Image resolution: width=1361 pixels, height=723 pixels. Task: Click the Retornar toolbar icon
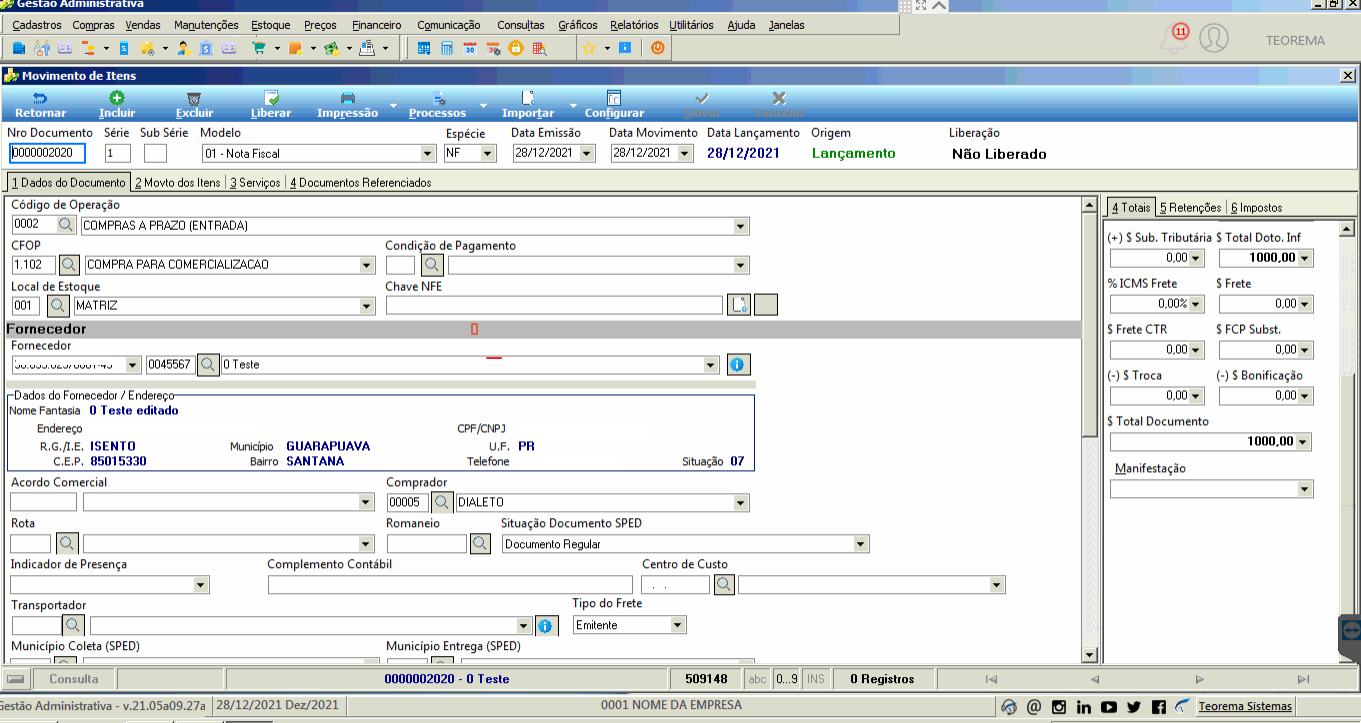[40, 98]
